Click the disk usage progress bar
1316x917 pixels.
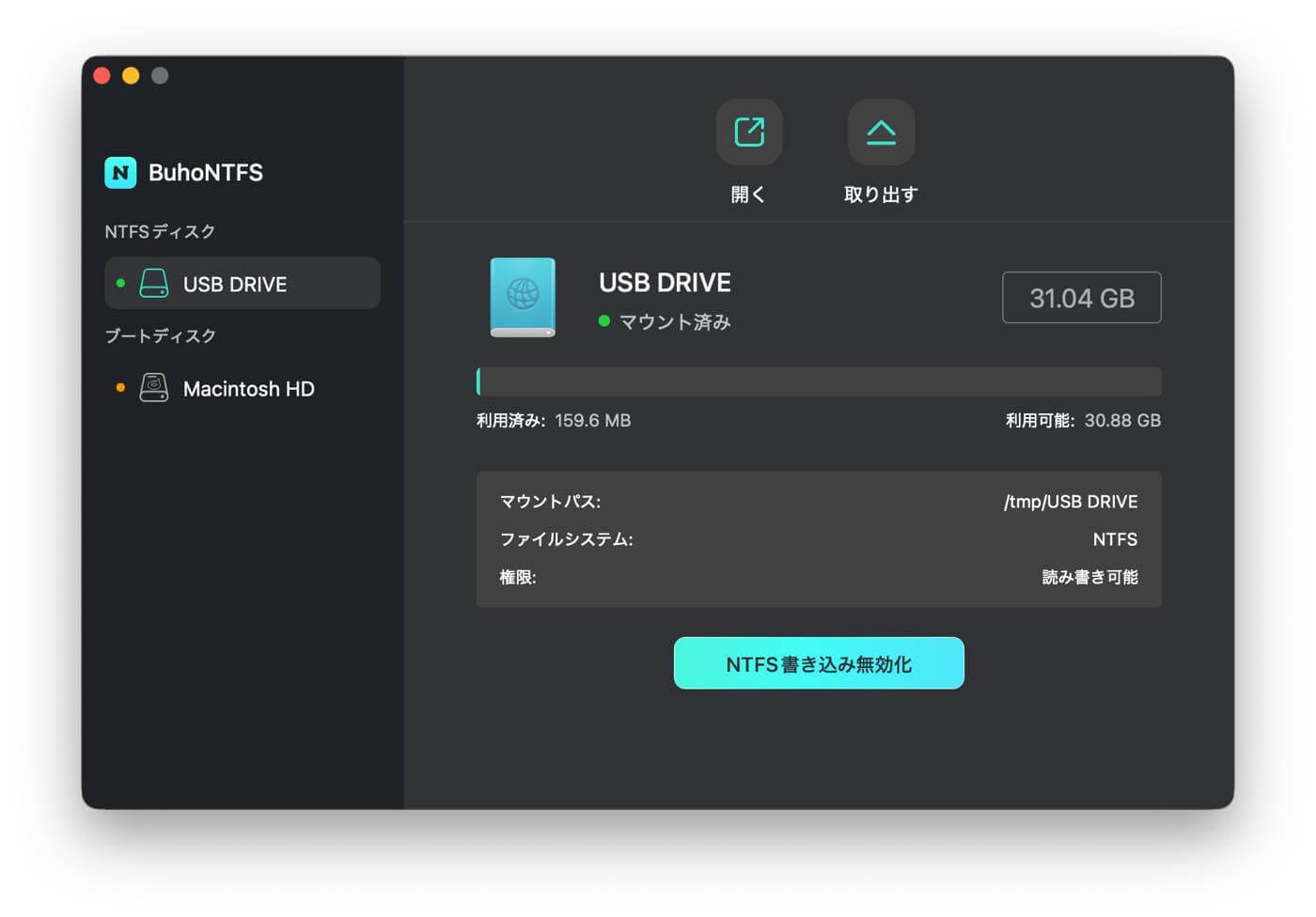(x=819, y=381)
